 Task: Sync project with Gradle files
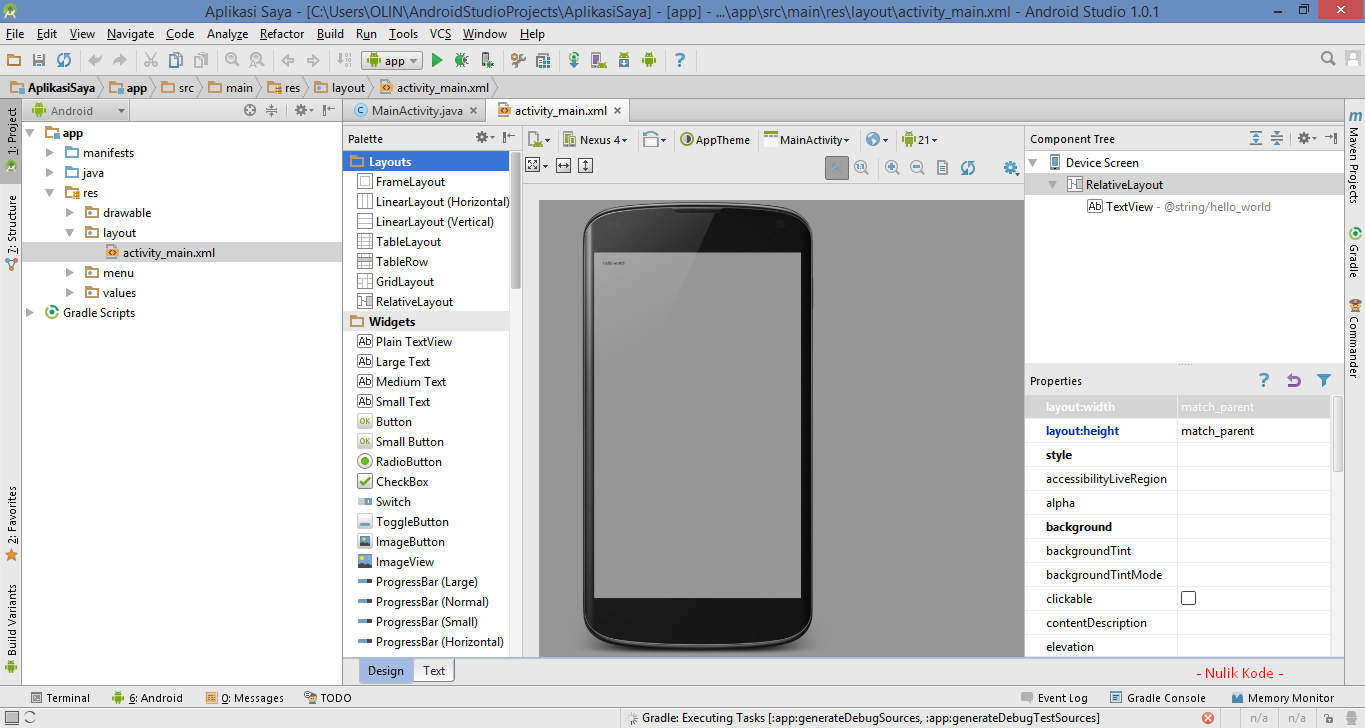tap(574, 60)
